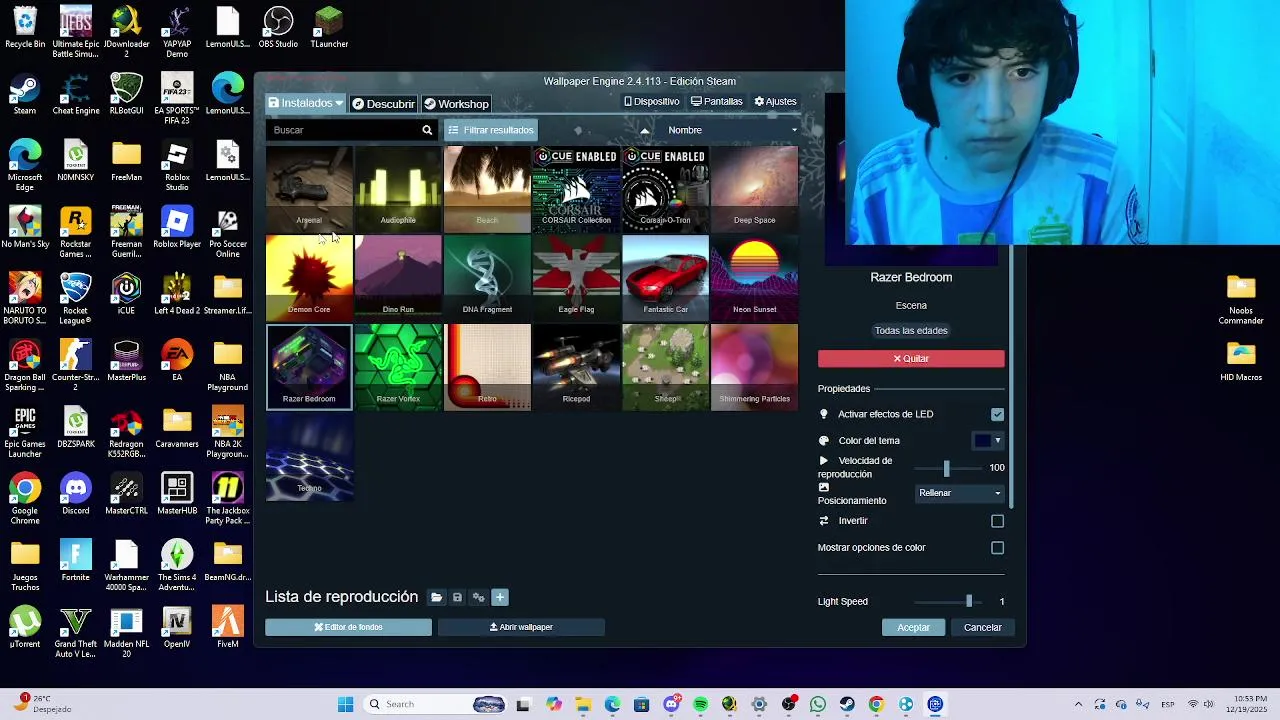Save the playlist with the disk icon
Image resolution: width=1280 pixels, height=720 pixels.
pos(457,597)
